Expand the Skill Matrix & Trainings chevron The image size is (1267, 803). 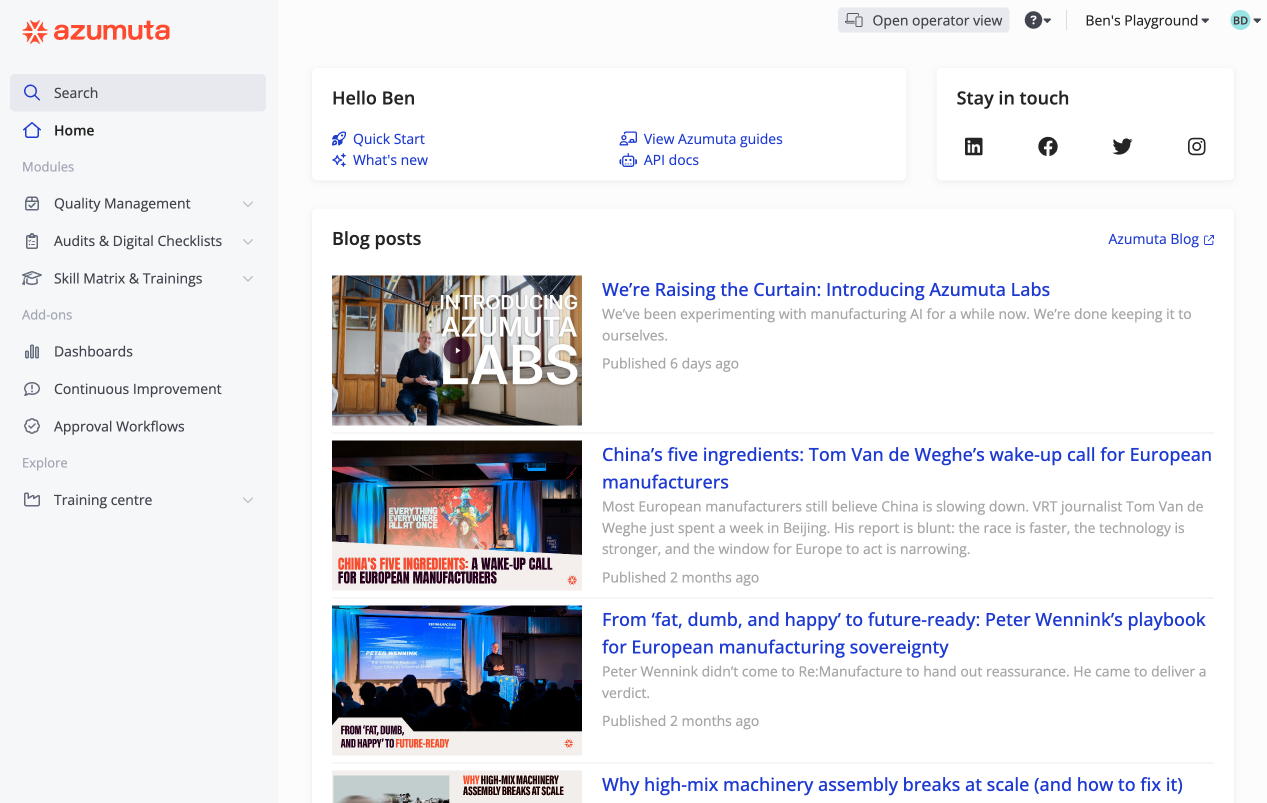click(x=248, y=279)
